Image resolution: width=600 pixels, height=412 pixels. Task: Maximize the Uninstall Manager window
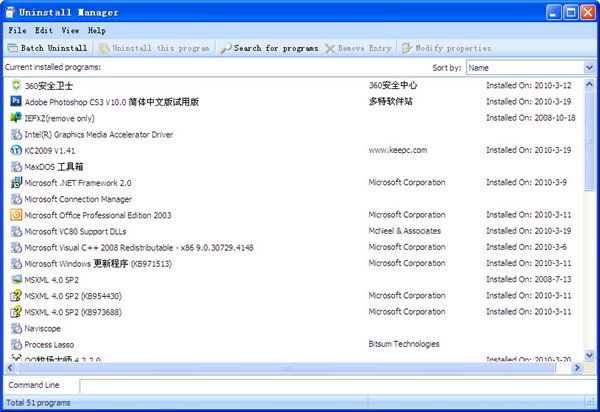[x=571, y=12]
